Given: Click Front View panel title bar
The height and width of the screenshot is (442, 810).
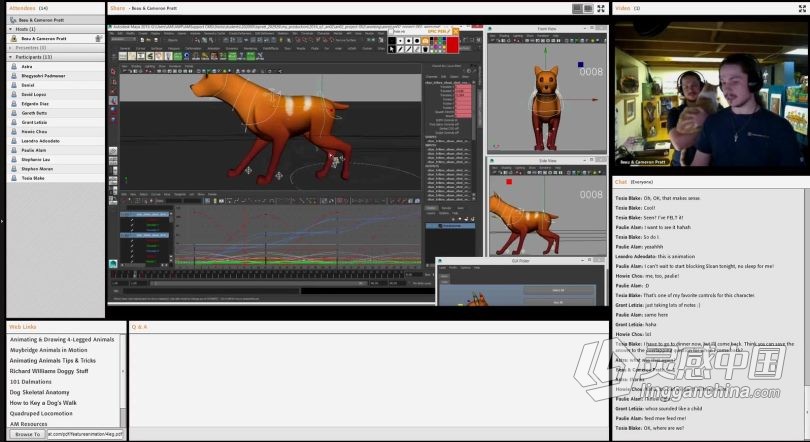Looking at the screenshot, I should (547, 29).
